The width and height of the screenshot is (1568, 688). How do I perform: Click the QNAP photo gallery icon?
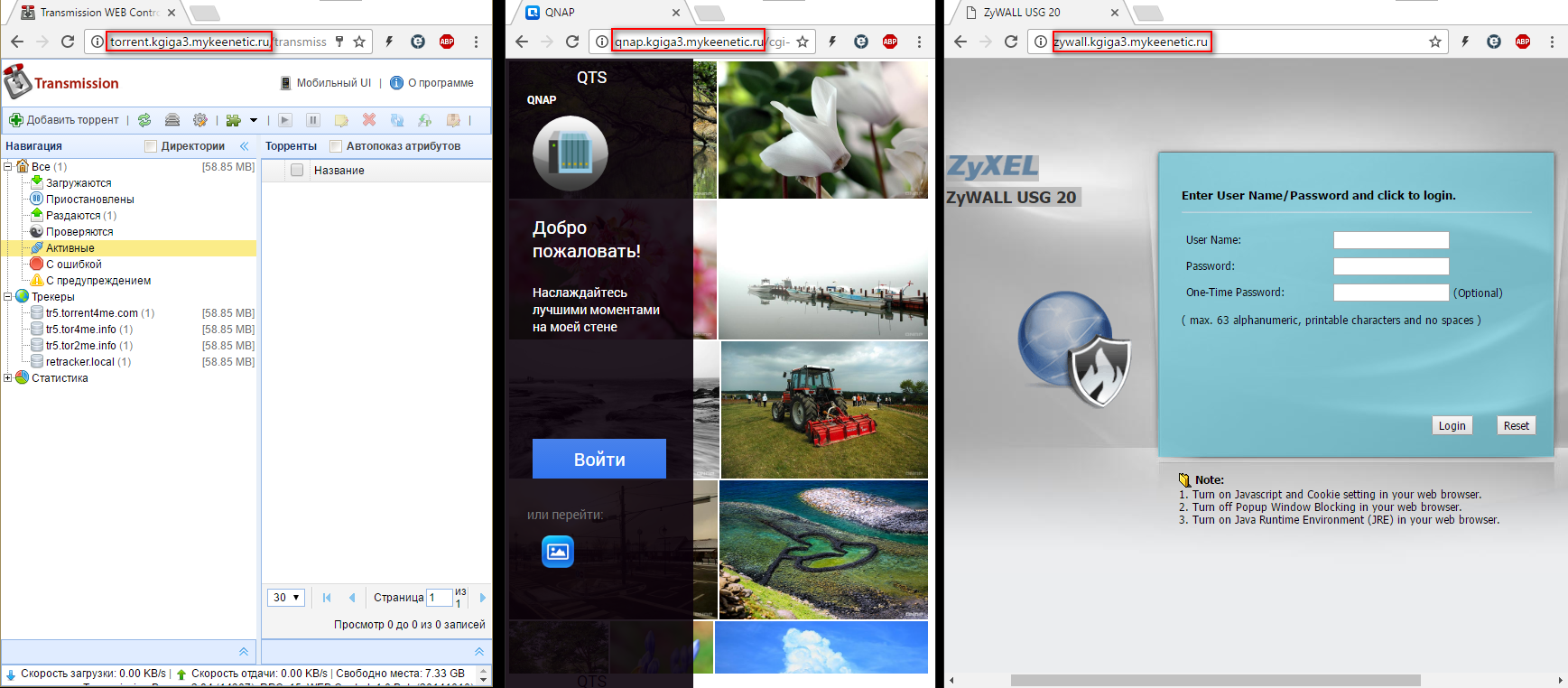point(558,551)
